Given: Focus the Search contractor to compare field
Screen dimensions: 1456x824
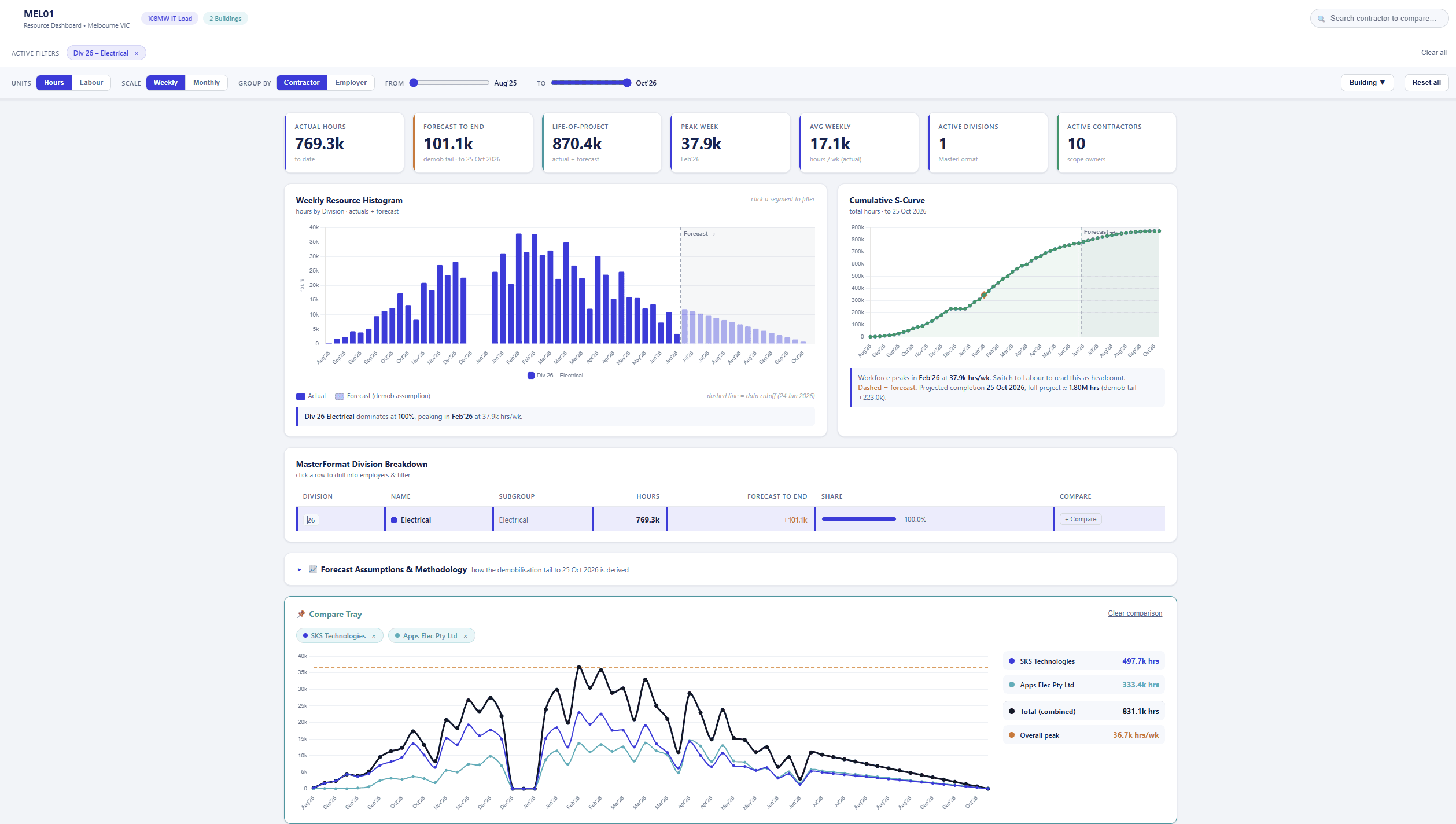Looking at the screenshot, I should pos(1379,19).
